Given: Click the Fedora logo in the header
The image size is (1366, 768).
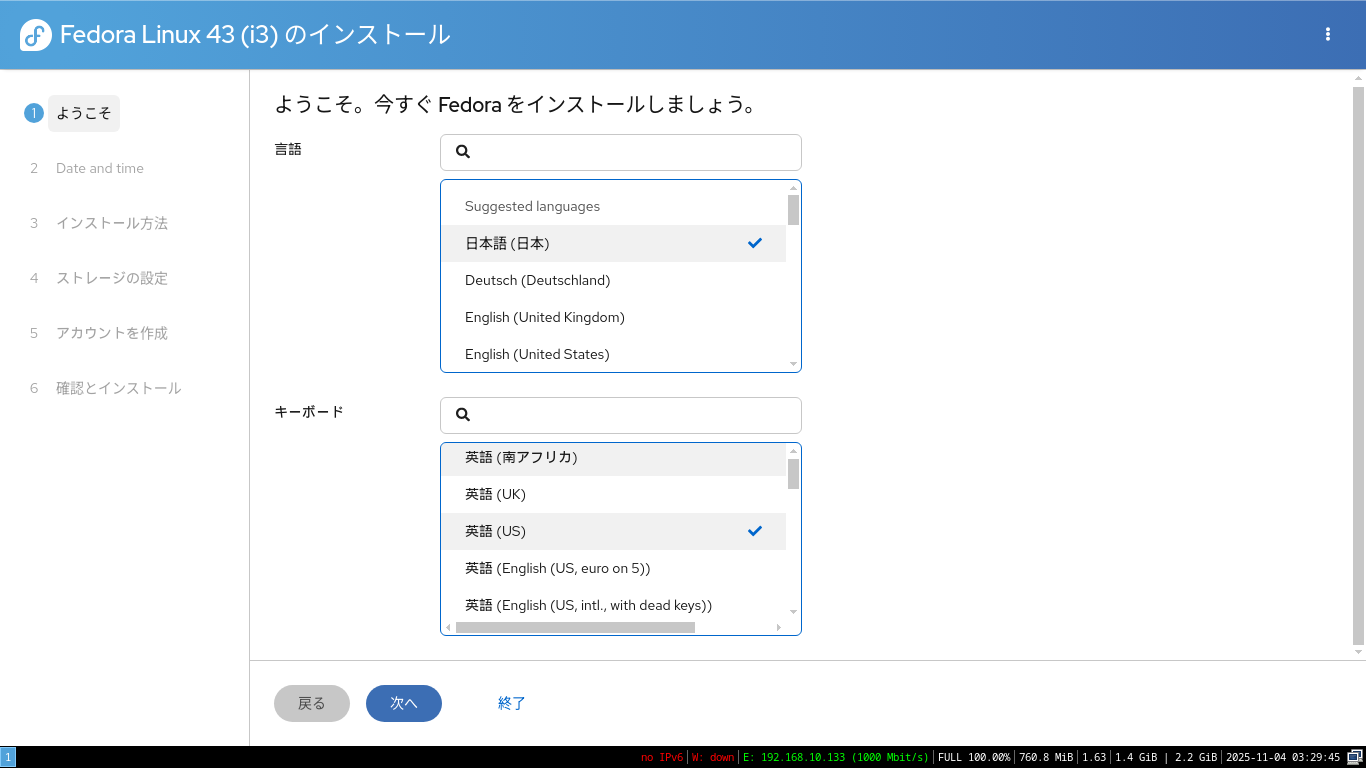Looking at the screenshot, I should tap(36, 35).
